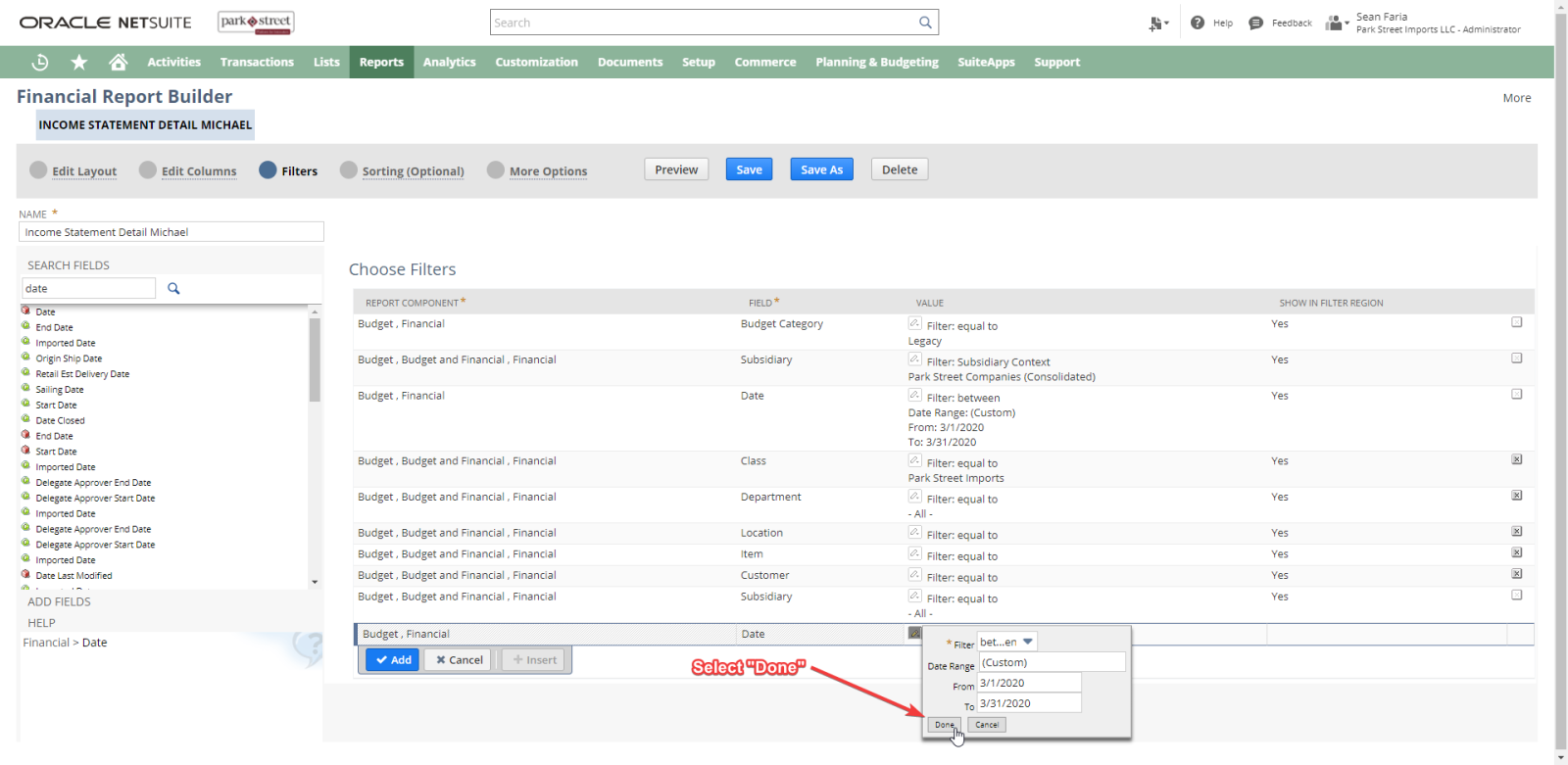Click the Oracle NetSuite logo

point(106,23)
